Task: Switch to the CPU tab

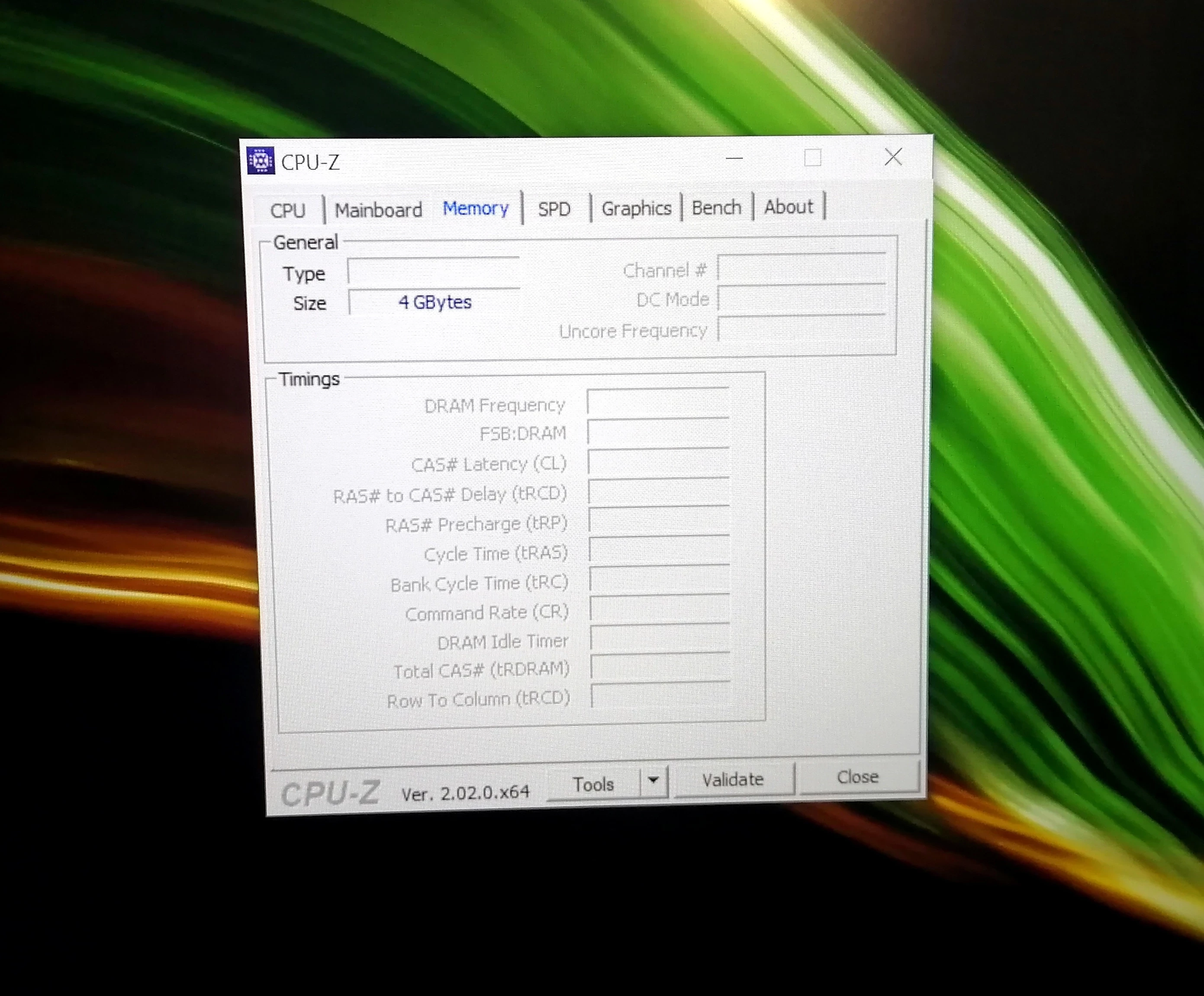Action: 288,210
